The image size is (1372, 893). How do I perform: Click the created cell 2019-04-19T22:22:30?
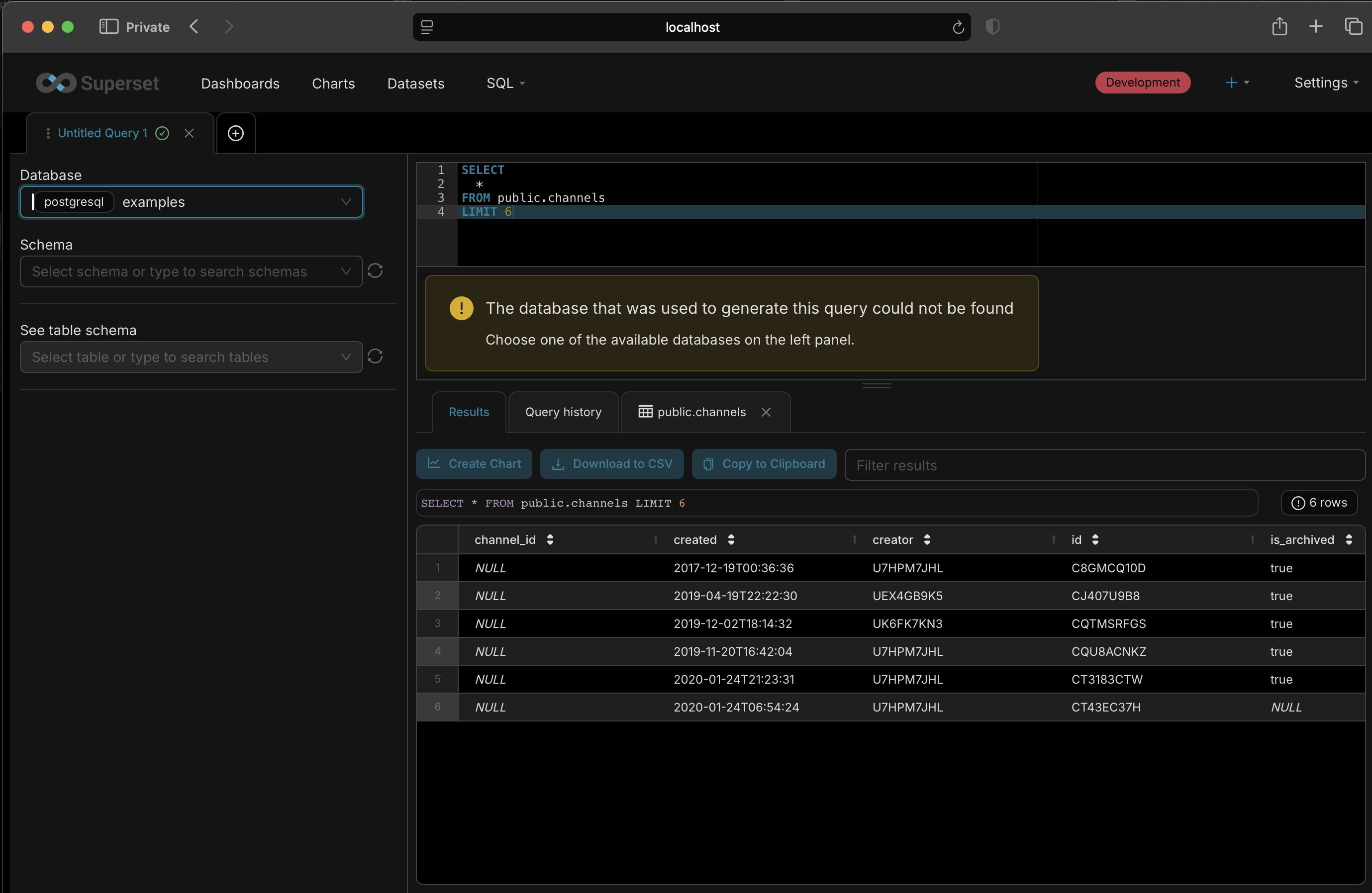click(x=736, y=596)
